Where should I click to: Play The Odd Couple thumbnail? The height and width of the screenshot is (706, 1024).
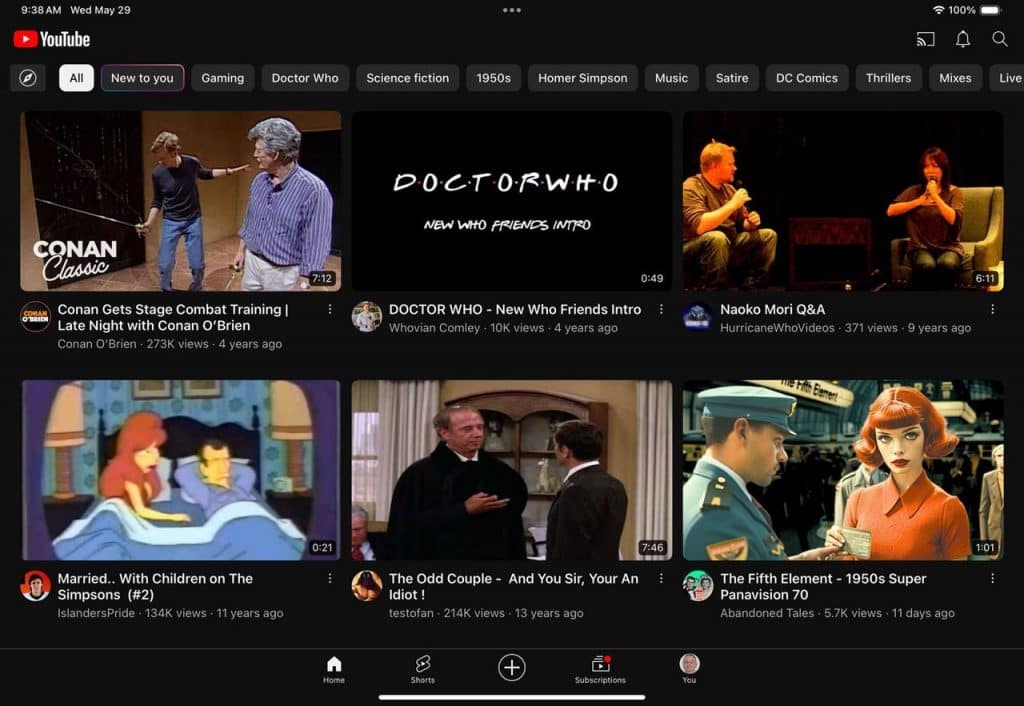(x=511, y=470)
